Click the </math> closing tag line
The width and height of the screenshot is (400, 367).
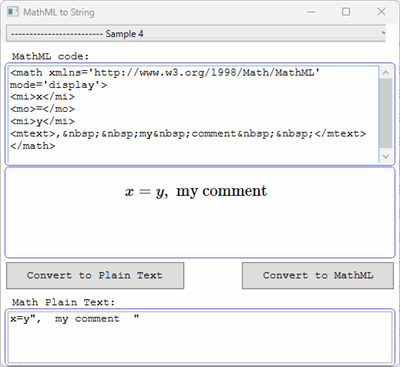[x=33, y=146]
